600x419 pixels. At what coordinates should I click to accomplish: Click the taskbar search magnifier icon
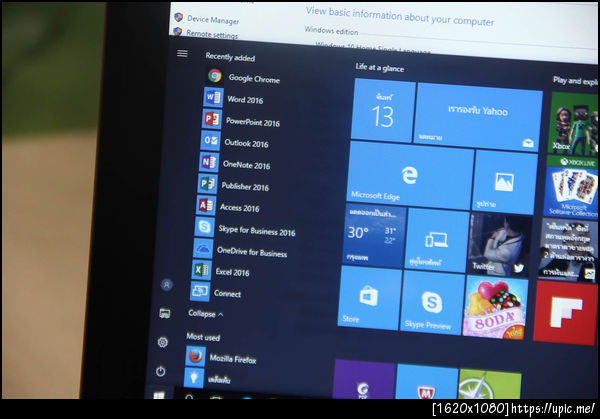[x=189, y=397]
